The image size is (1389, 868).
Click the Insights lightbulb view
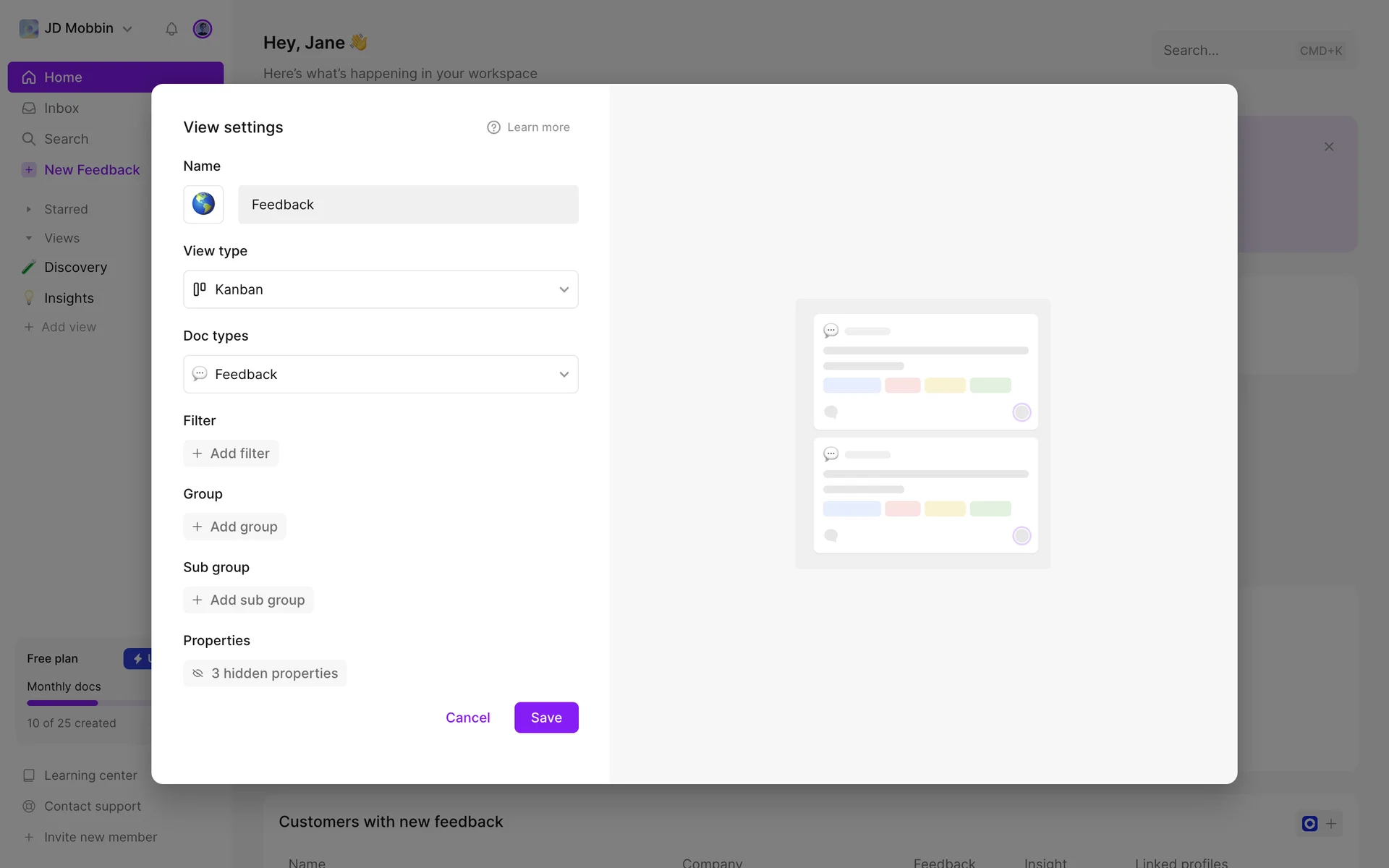click(69, 298)
